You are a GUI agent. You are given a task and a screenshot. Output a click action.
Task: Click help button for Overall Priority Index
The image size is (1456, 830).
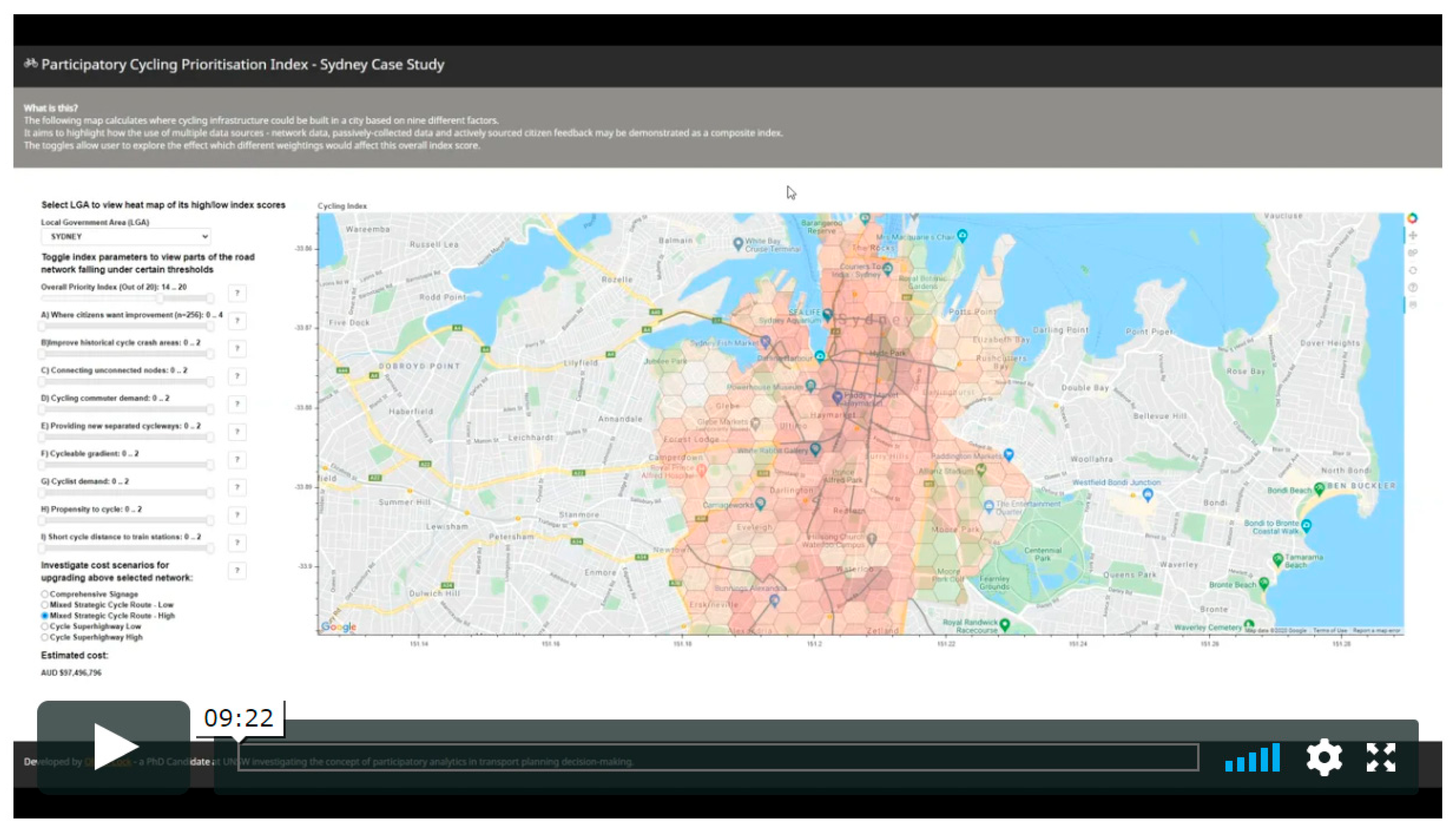pyautogui.click(x=237, y=293)
